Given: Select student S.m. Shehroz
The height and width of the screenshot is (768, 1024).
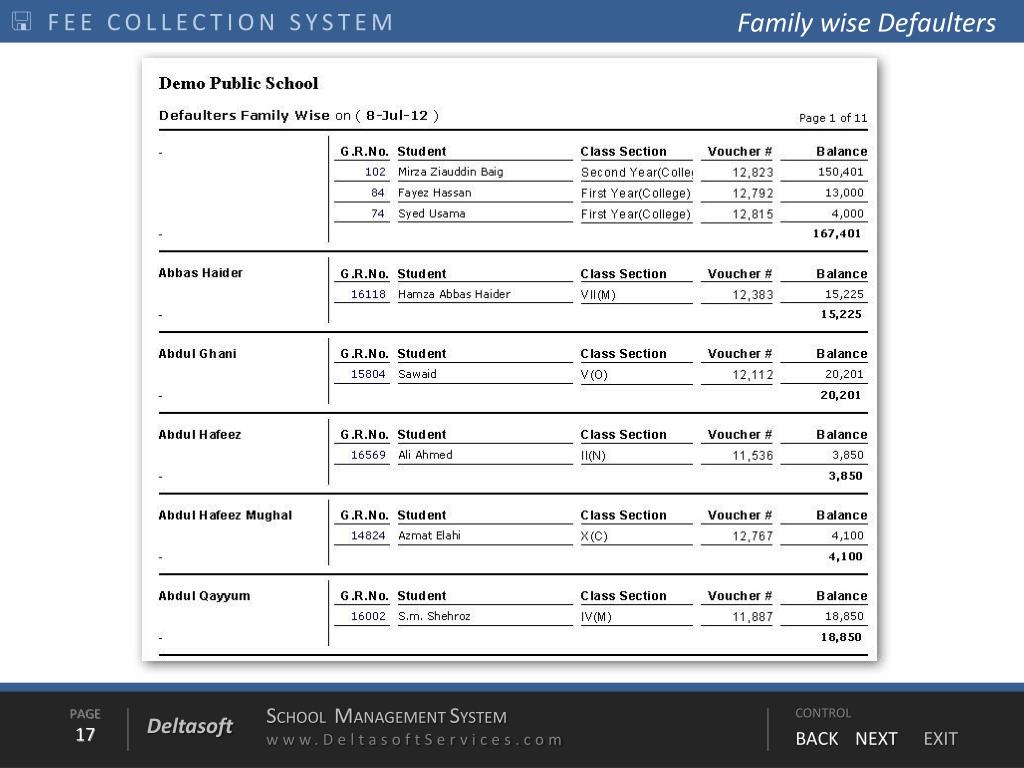Looking at the screenshot, I should [x=434, y=616].
